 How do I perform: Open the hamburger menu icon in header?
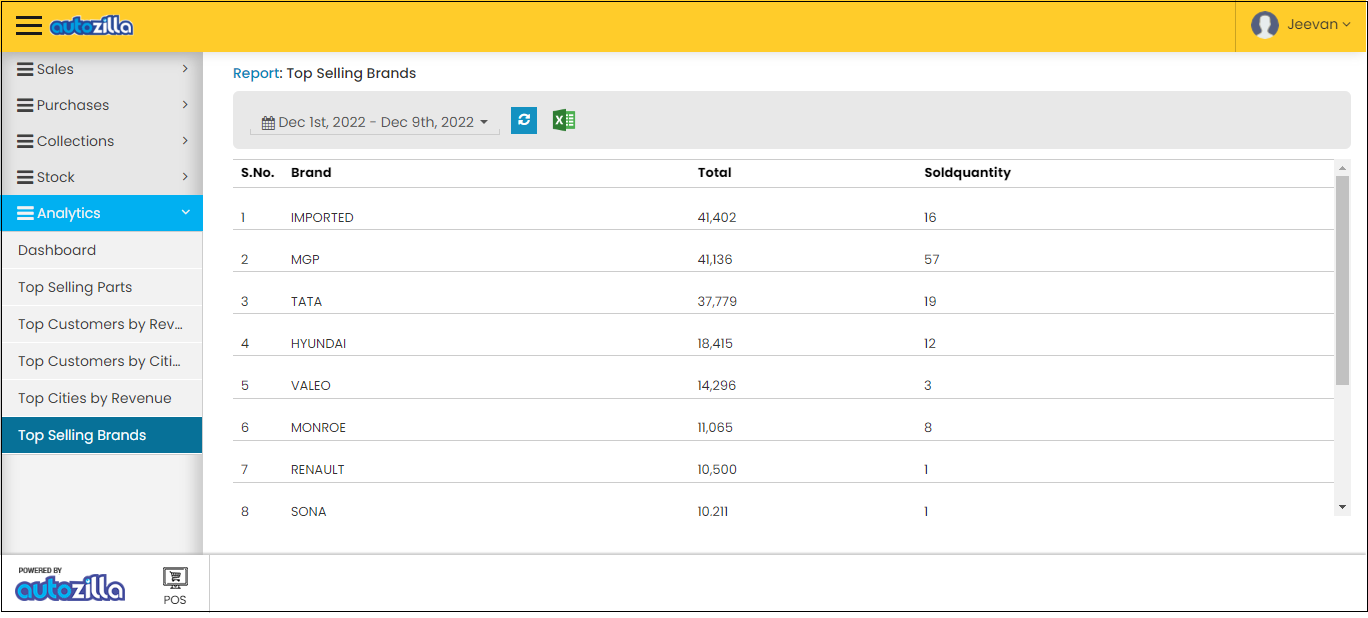click(x=29, y=26)
